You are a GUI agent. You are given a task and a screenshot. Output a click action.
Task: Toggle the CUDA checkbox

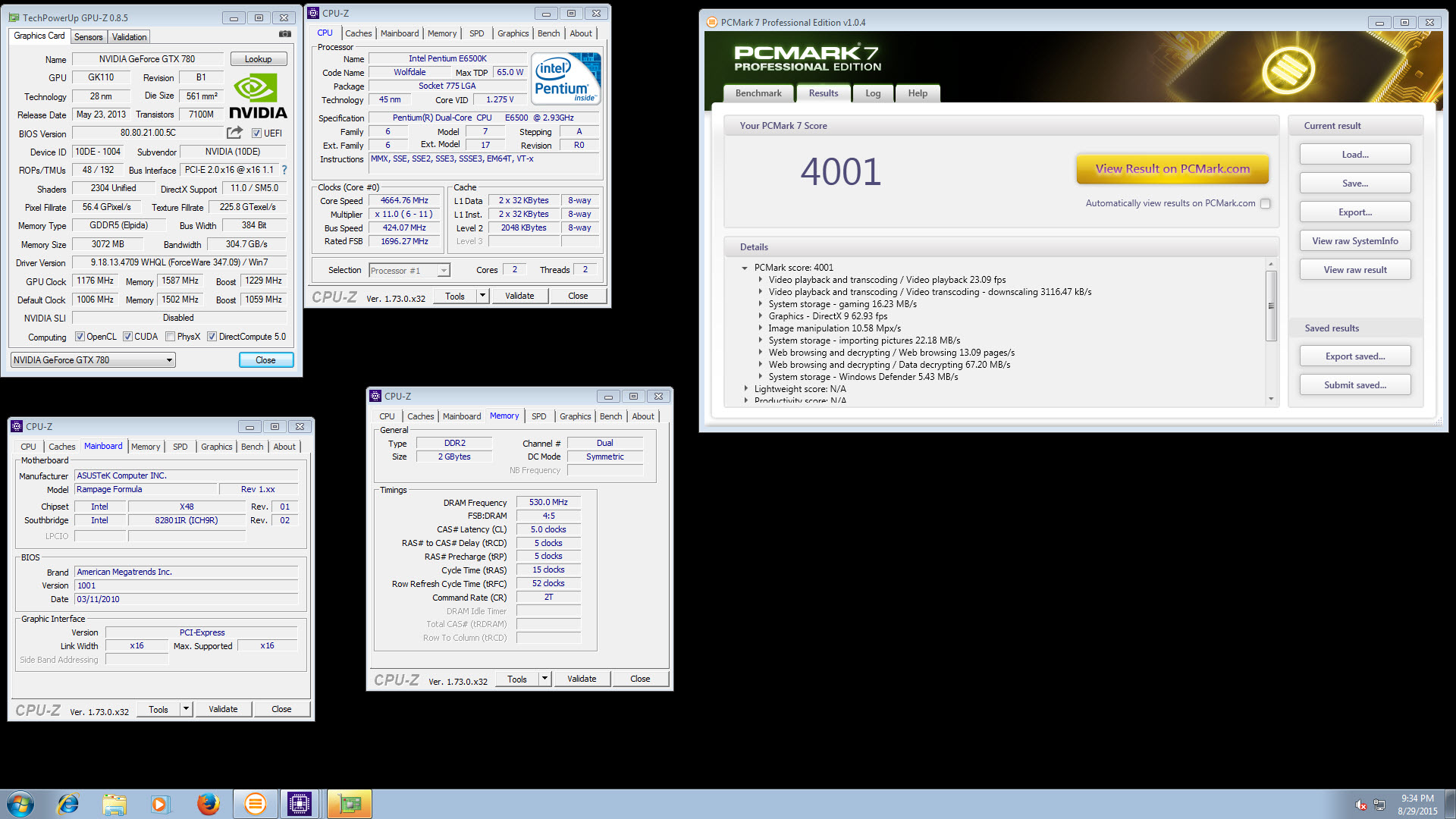[x=127, y=337]
